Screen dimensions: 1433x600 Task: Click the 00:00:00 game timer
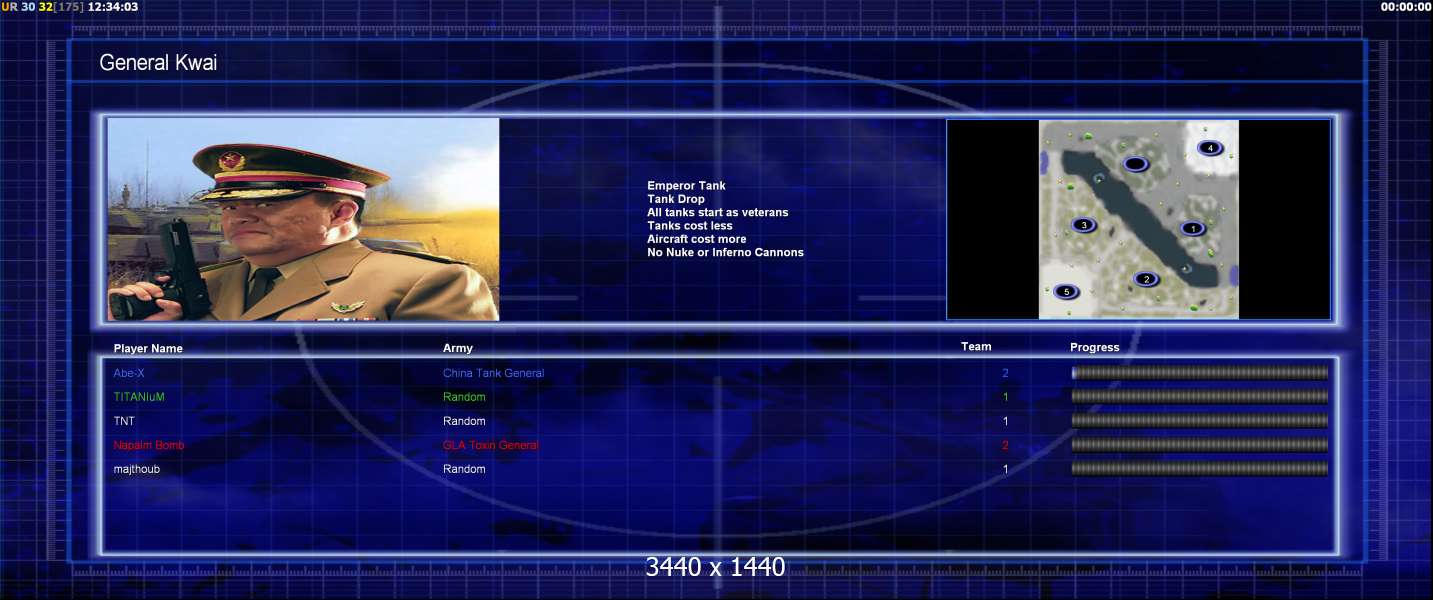(1406, 7)
